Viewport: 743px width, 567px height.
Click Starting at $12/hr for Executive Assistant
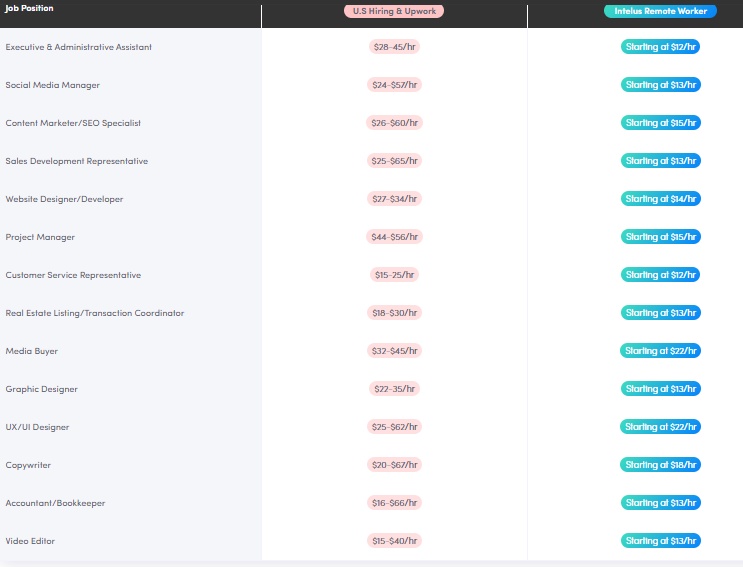pyautogui.click(x=660, y=47)
